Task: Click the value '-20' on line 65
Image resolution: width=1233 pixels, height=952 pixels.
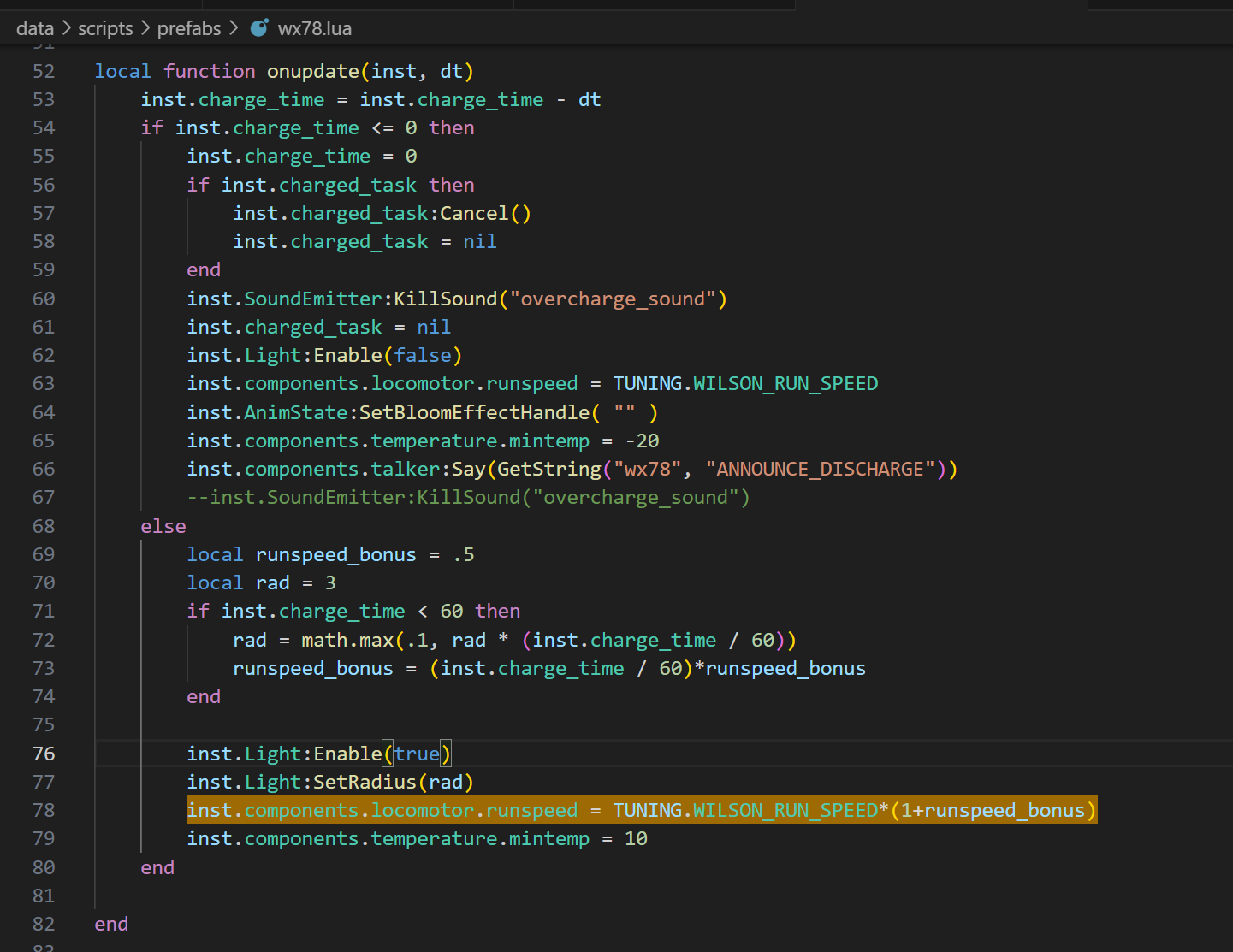Action: (642, 441)
